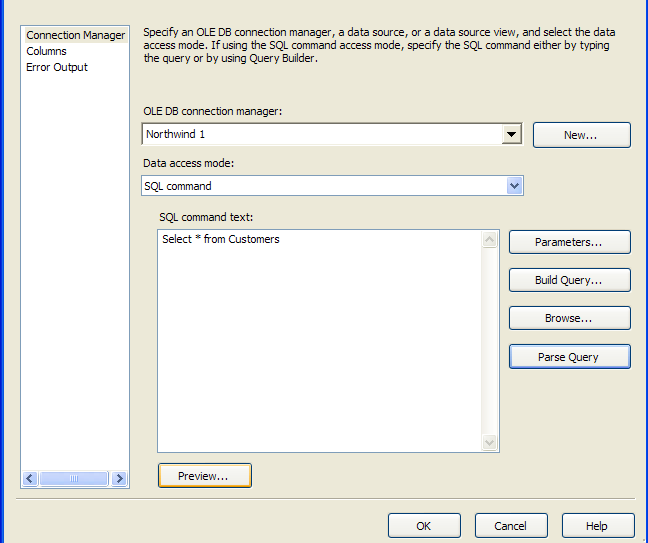This screenshot has height=543, width=648.
Task: Expand the OLE DB connection manager dropdown arrow
Action: pyautogui.click(x=511, y=134)
